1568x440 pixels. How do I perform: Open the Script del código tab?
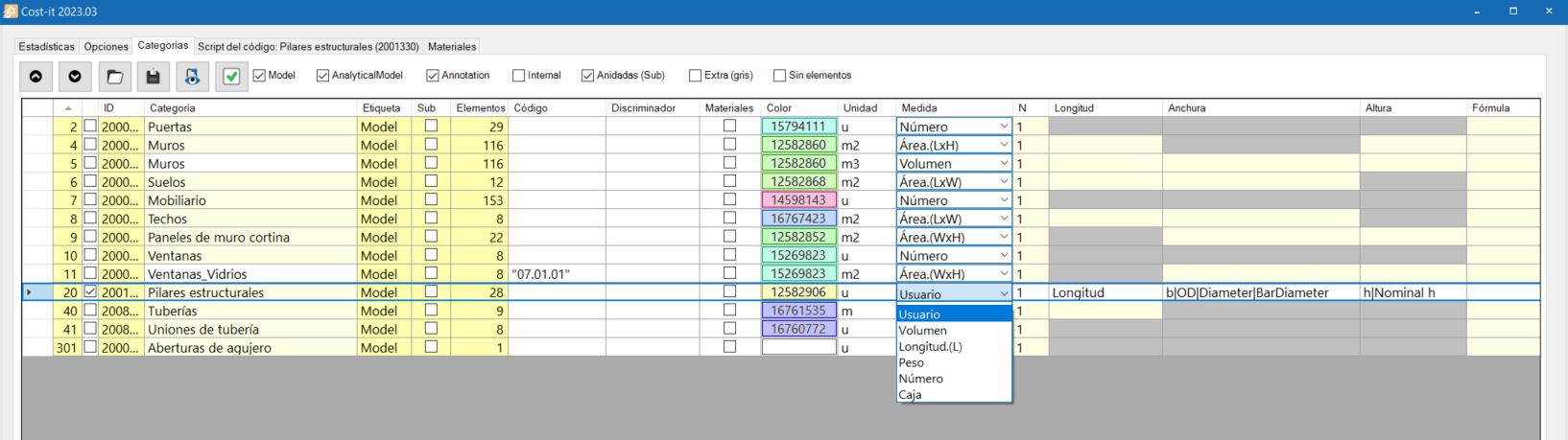click(308, 46)
